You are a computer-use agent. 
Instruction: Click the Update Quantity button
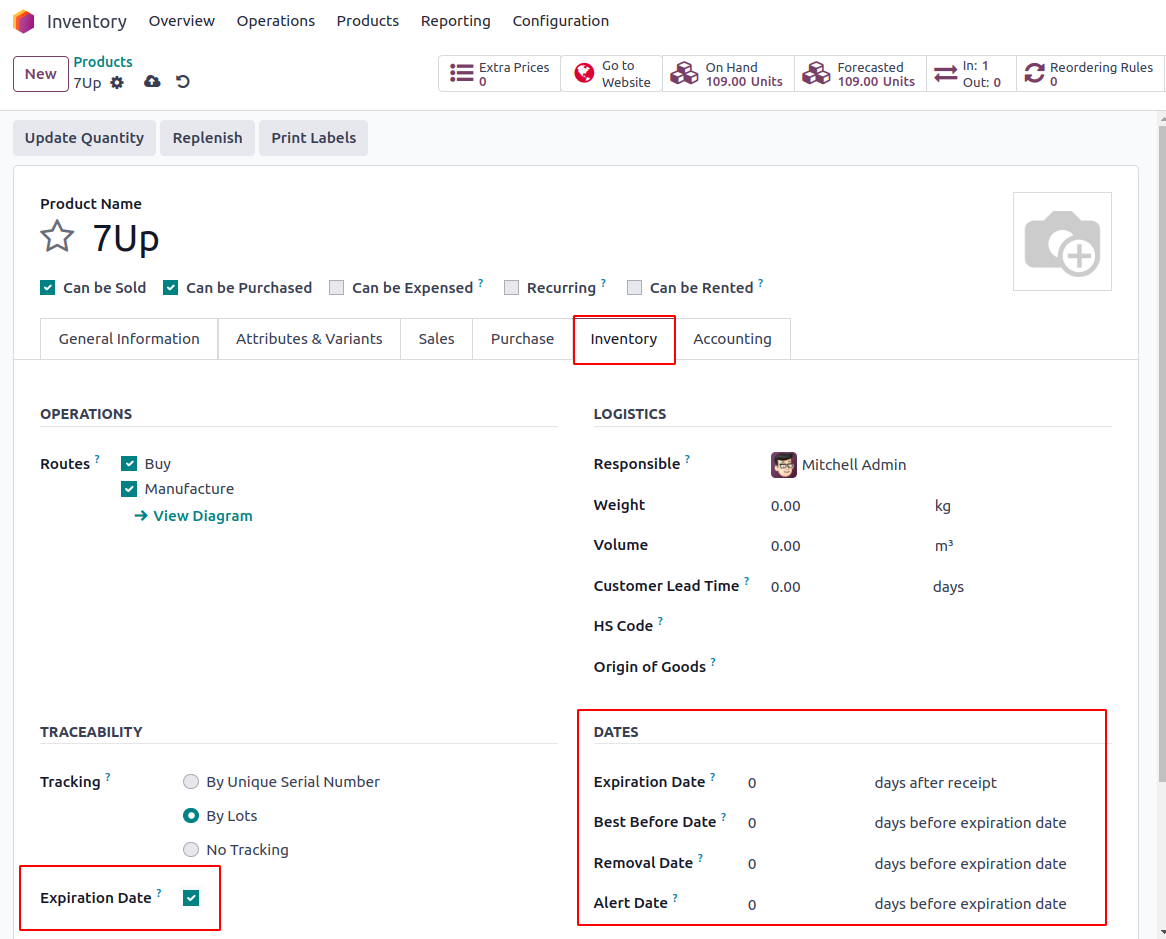point(84,138)
